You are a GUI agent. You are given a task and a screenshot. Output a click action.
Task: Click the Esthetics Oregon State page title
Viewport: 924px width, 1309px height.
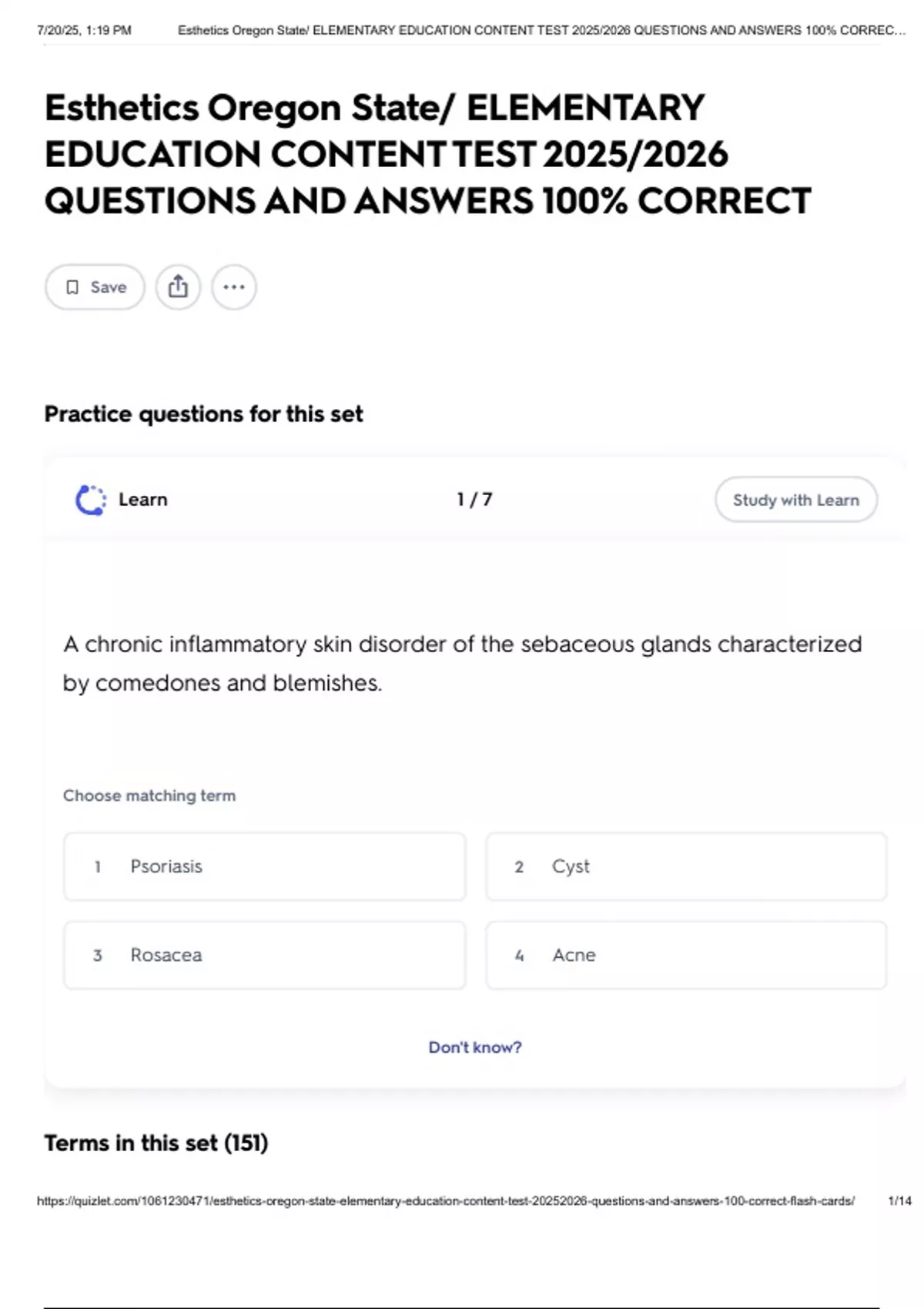(427, 154)
